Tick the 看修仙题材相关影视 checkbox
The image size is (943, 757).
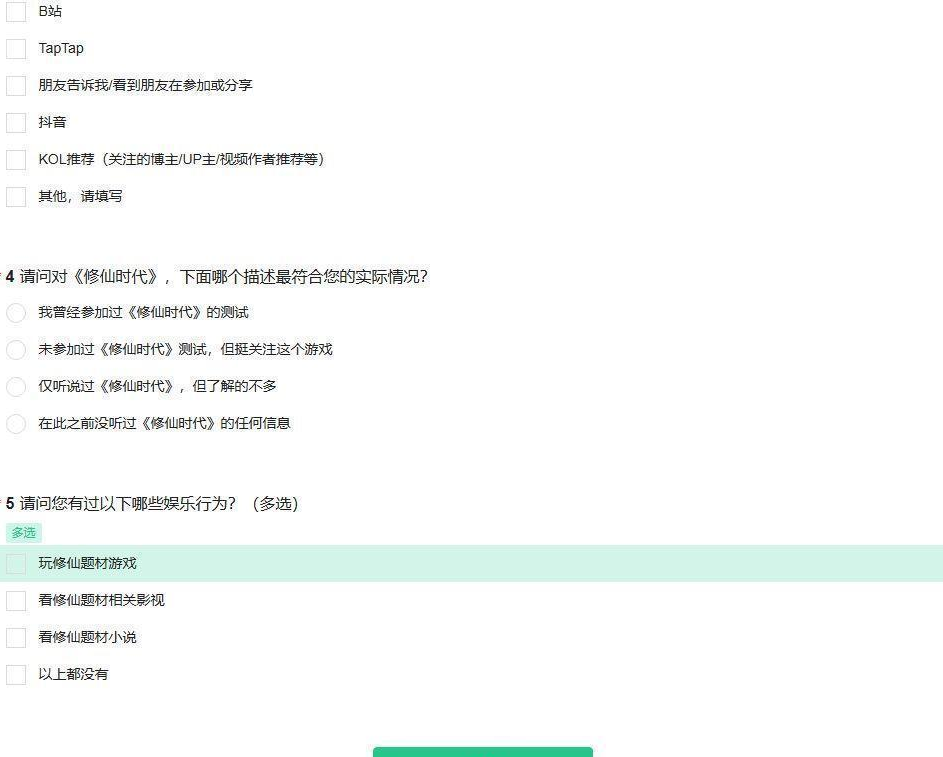tap(16, 601)
